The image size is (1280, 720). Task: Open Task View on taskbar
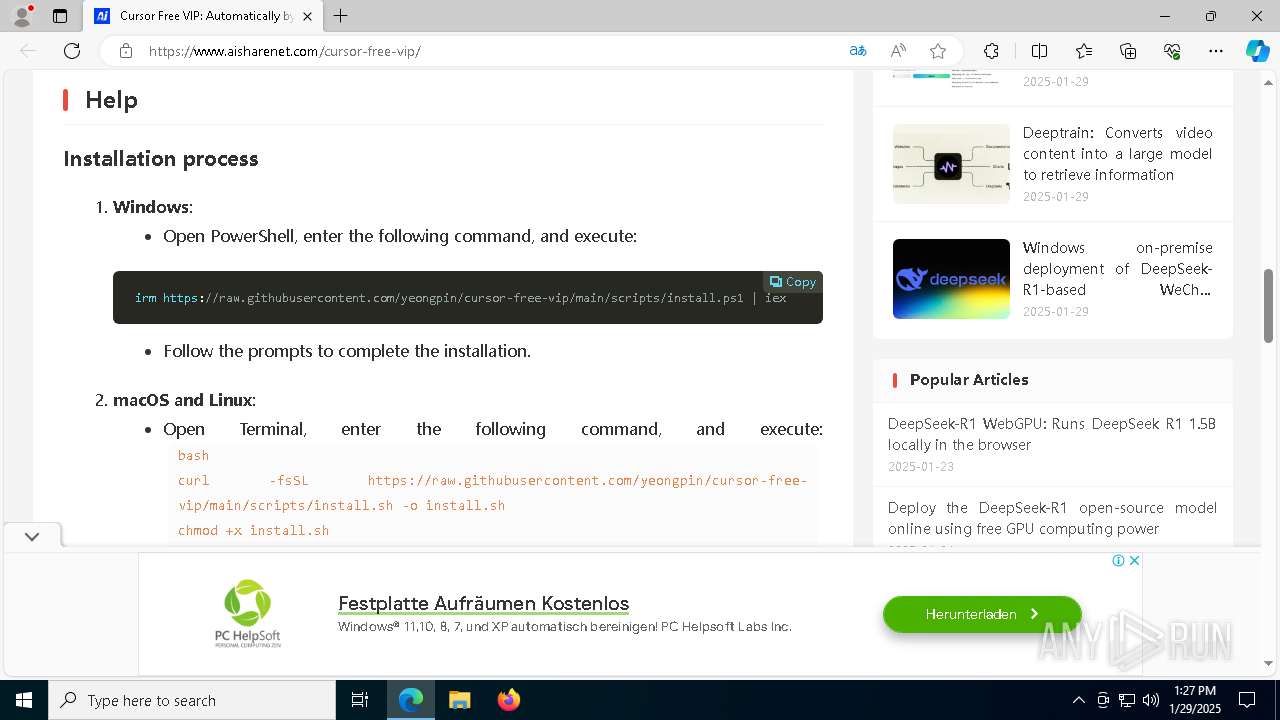[360, 700]
